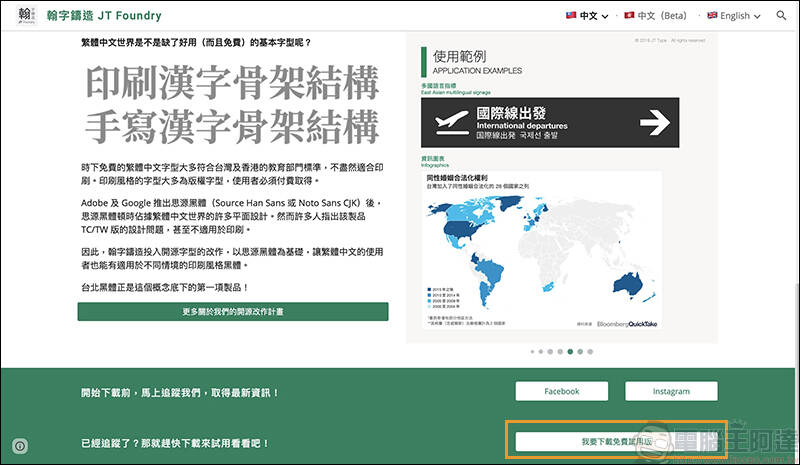The image size is (800, 465).
Task: Open the search magnifier icon
Action: 781,15
